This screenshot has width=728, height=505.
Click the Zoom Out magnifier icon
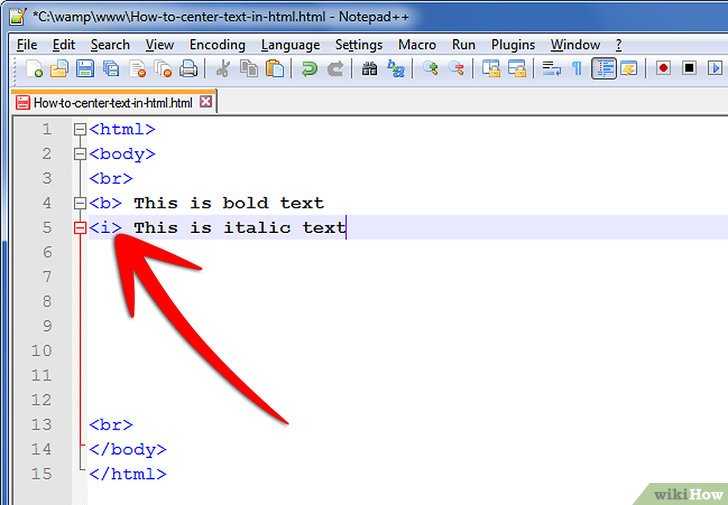click(x=456, y=69)
